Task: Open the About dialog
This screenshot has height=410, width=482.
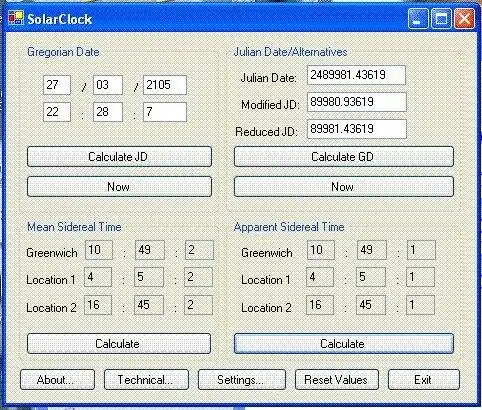Action: click(x=57, y=380)
